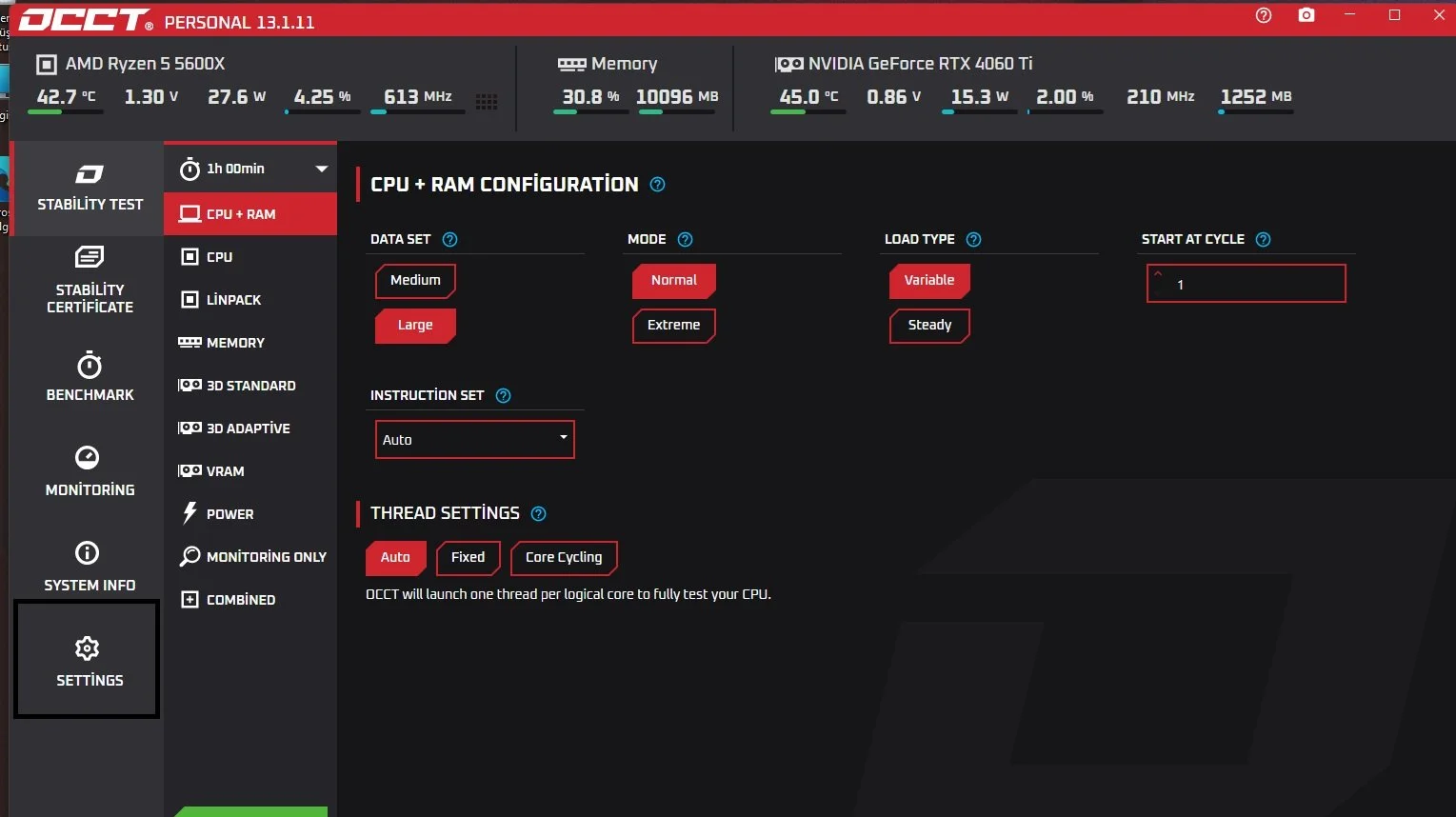The height and width of the screenshot is (817, 1456).
Task: Expand the 1h 00min duration dropdown arrow
Action: [322, 169]
